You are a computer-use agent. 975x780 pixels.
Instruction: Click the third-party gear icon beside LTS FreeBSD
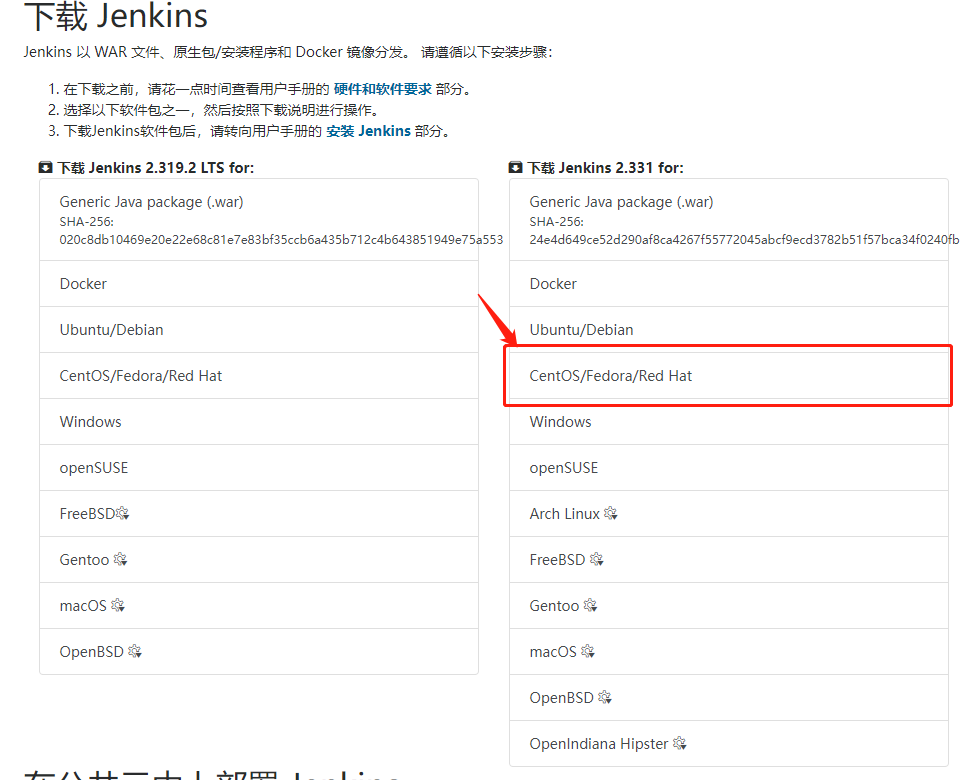(122, 513)
